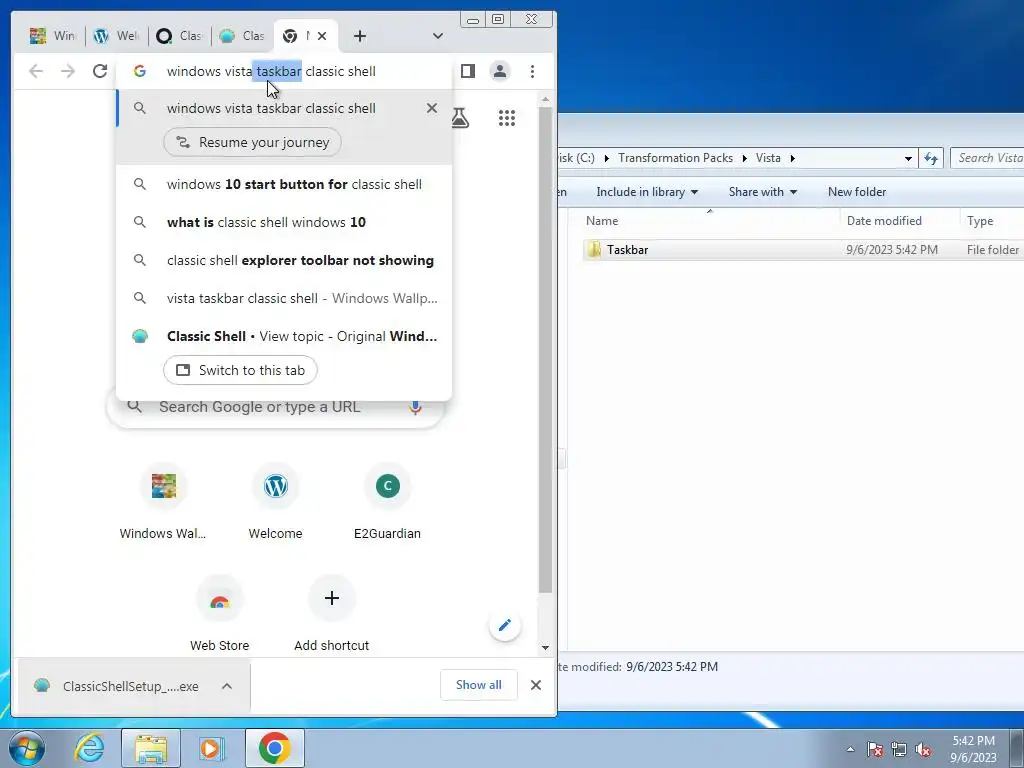Click Chrome's forward navigation arrow
This screenshot has width=1024, height=768.
[x=68, y=71]
